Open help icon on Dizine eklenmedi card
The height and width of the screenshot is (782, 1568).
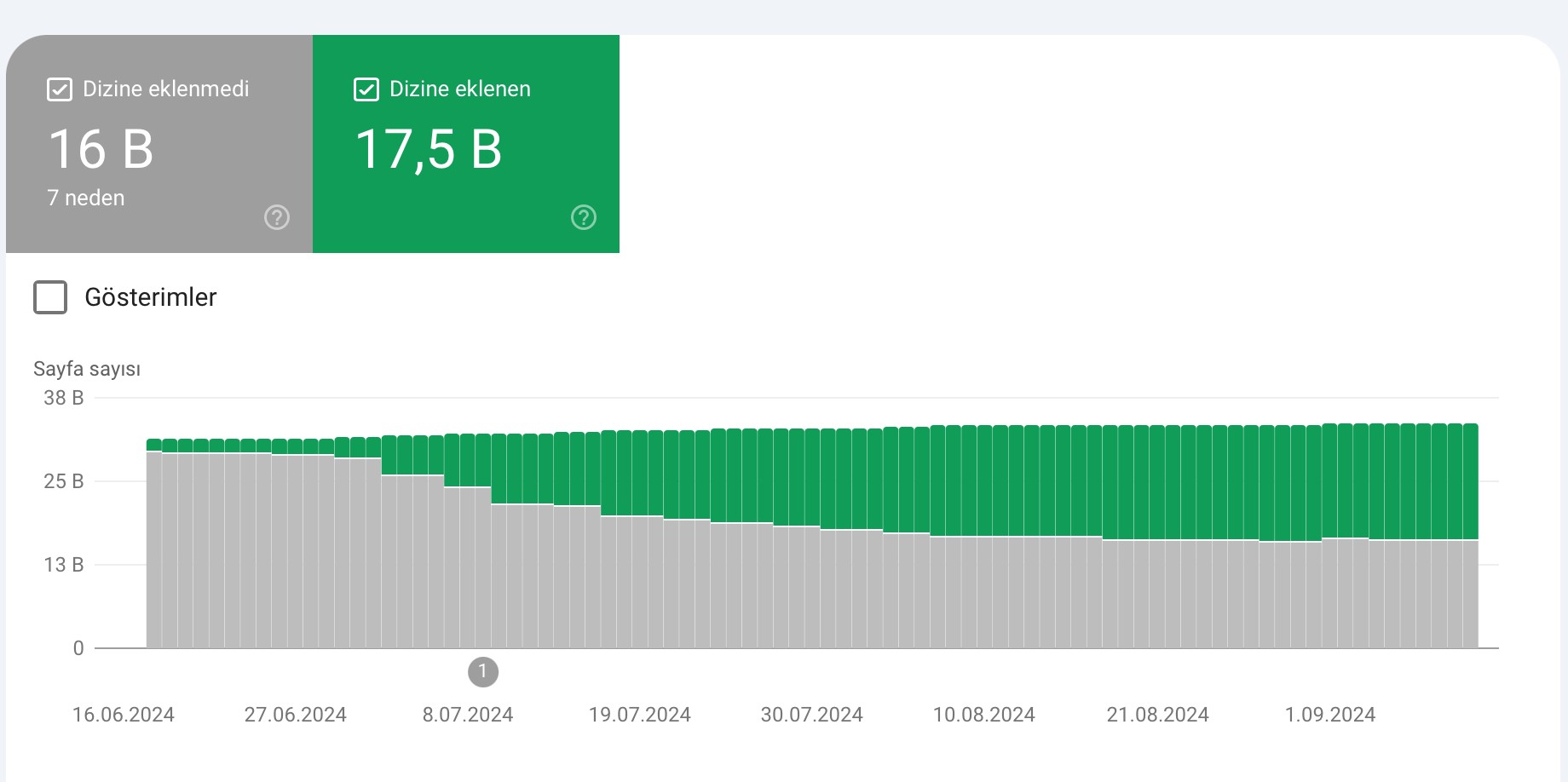[x=277, y=217]
